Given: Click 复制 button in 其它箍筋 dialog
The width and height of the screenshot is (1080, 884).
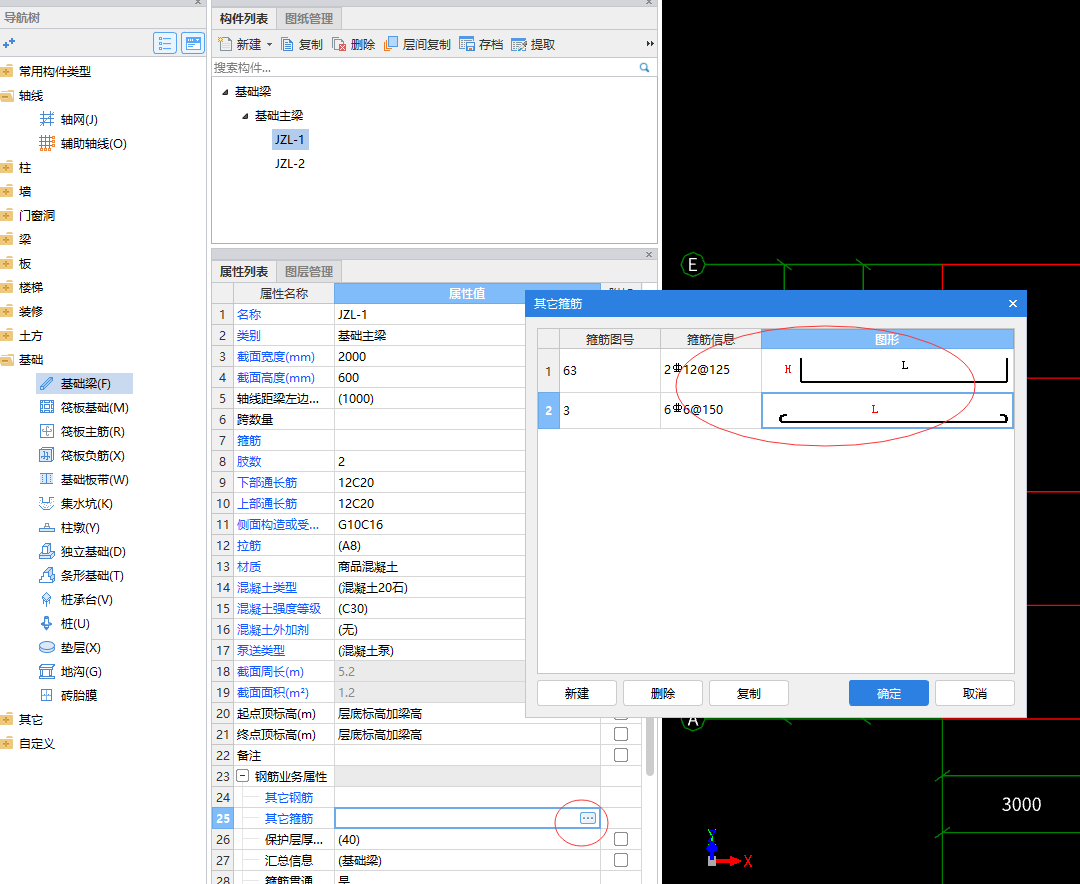Looking at the screenshot, I should point(749,693).
